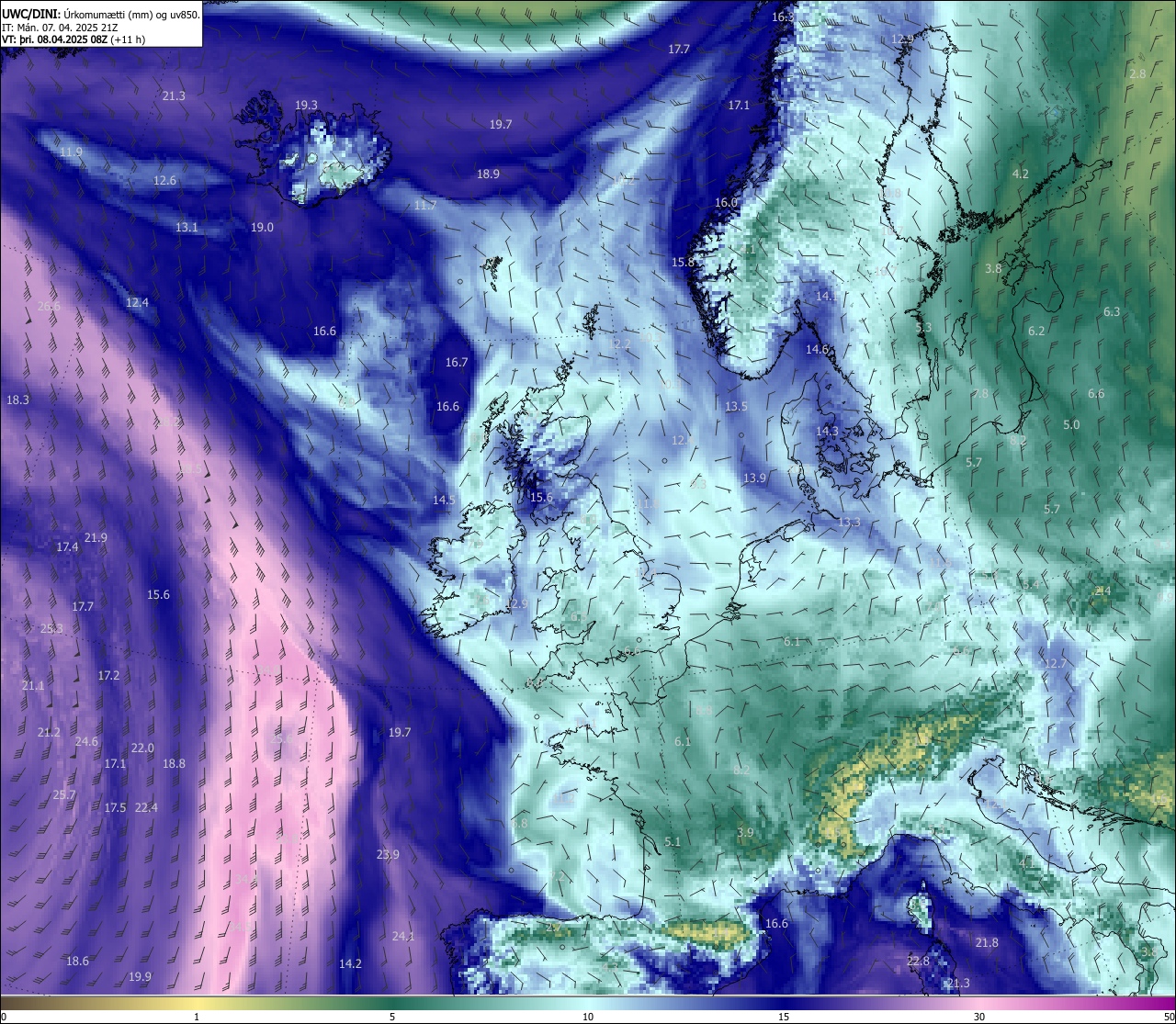Click the 12.6 map value
This screenshot has width=1176, height=1024.
(164, 181)
